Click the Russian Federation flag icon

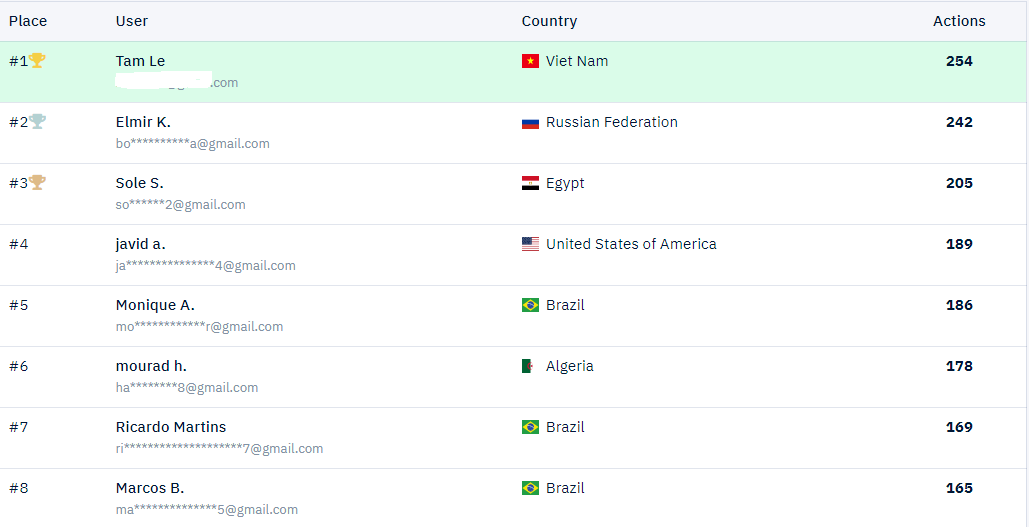(x=530, y=123)
